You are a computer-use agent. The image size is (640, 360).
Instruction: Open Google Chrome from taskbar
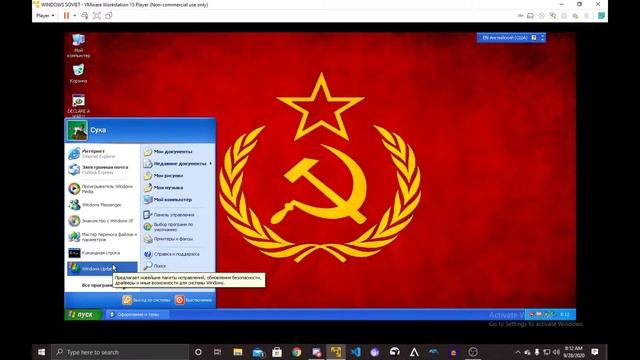click(296, 352)
